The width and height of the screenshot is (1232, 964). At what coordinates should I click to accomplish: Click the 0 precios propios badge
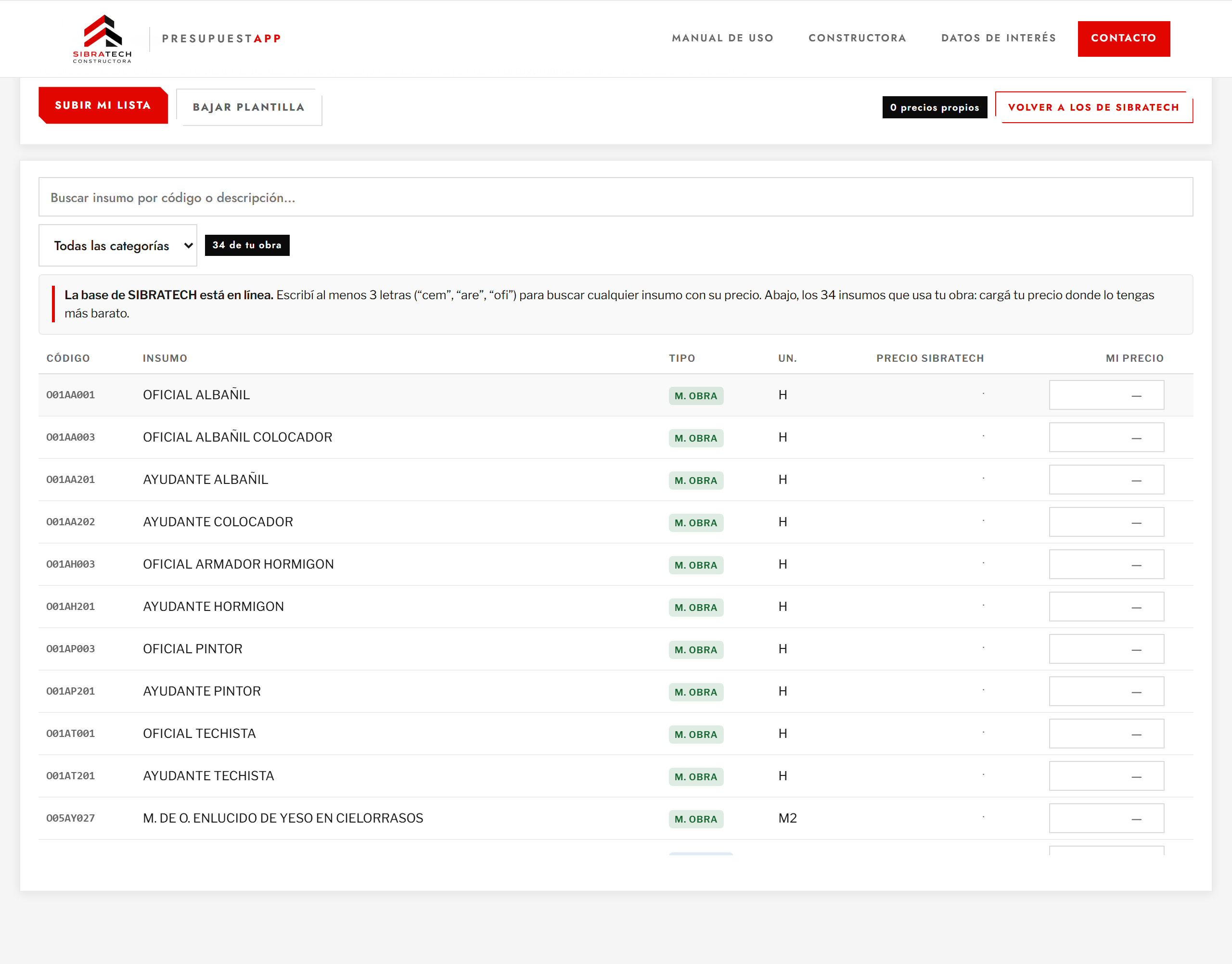coord(935,107)
